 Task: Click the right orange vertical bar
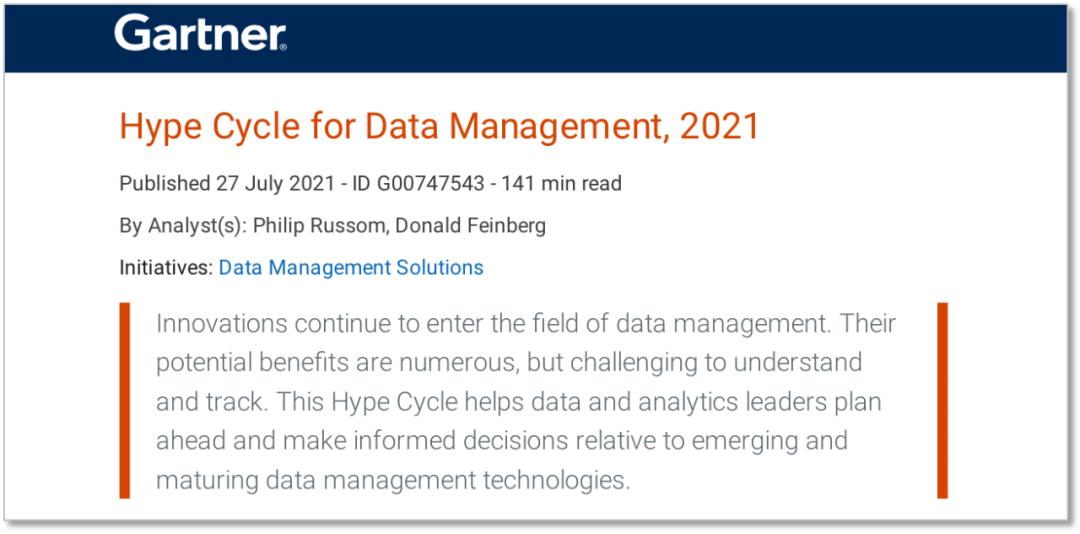(x=942, y=400)
